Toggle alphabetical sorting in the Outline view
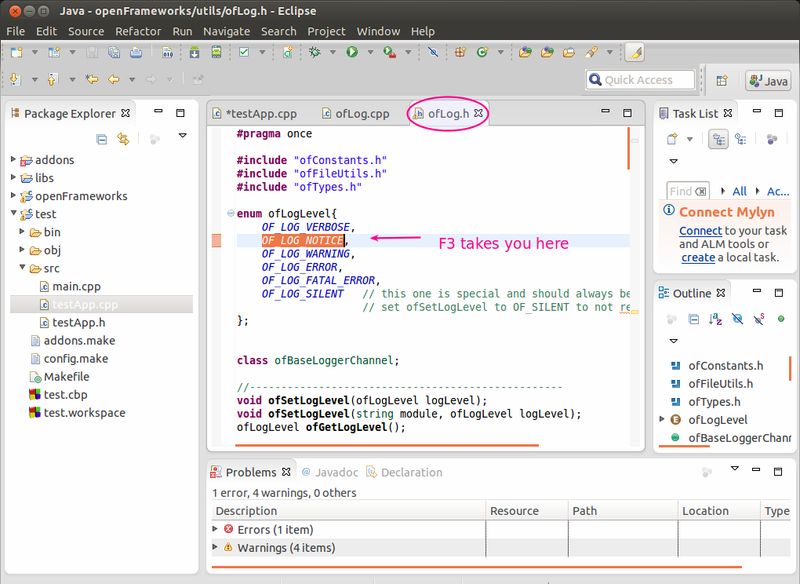Screen dimensions: 800x584 [713, 318]
